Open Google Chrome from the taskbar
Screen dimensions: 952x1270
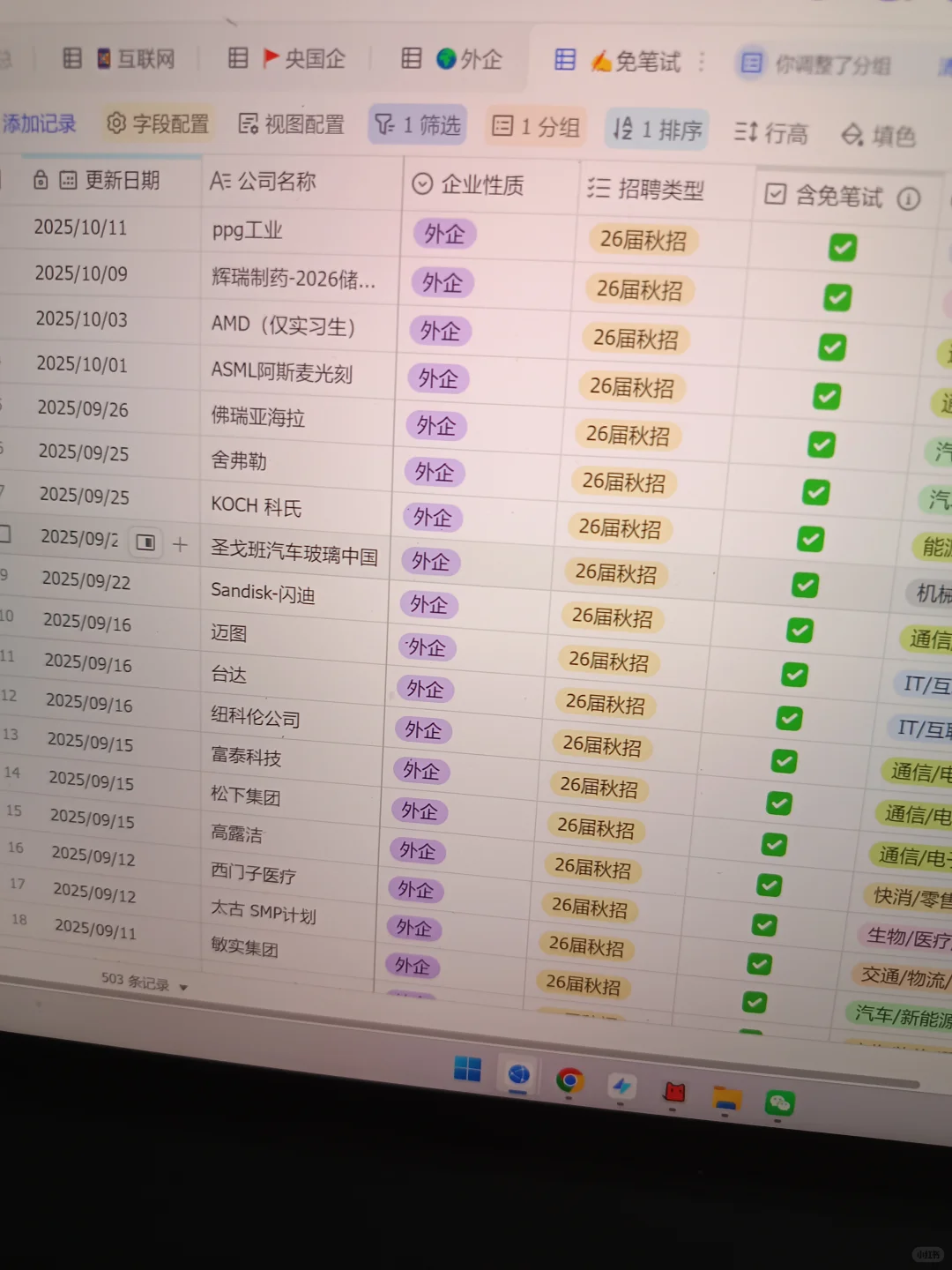coord(569,1079)
